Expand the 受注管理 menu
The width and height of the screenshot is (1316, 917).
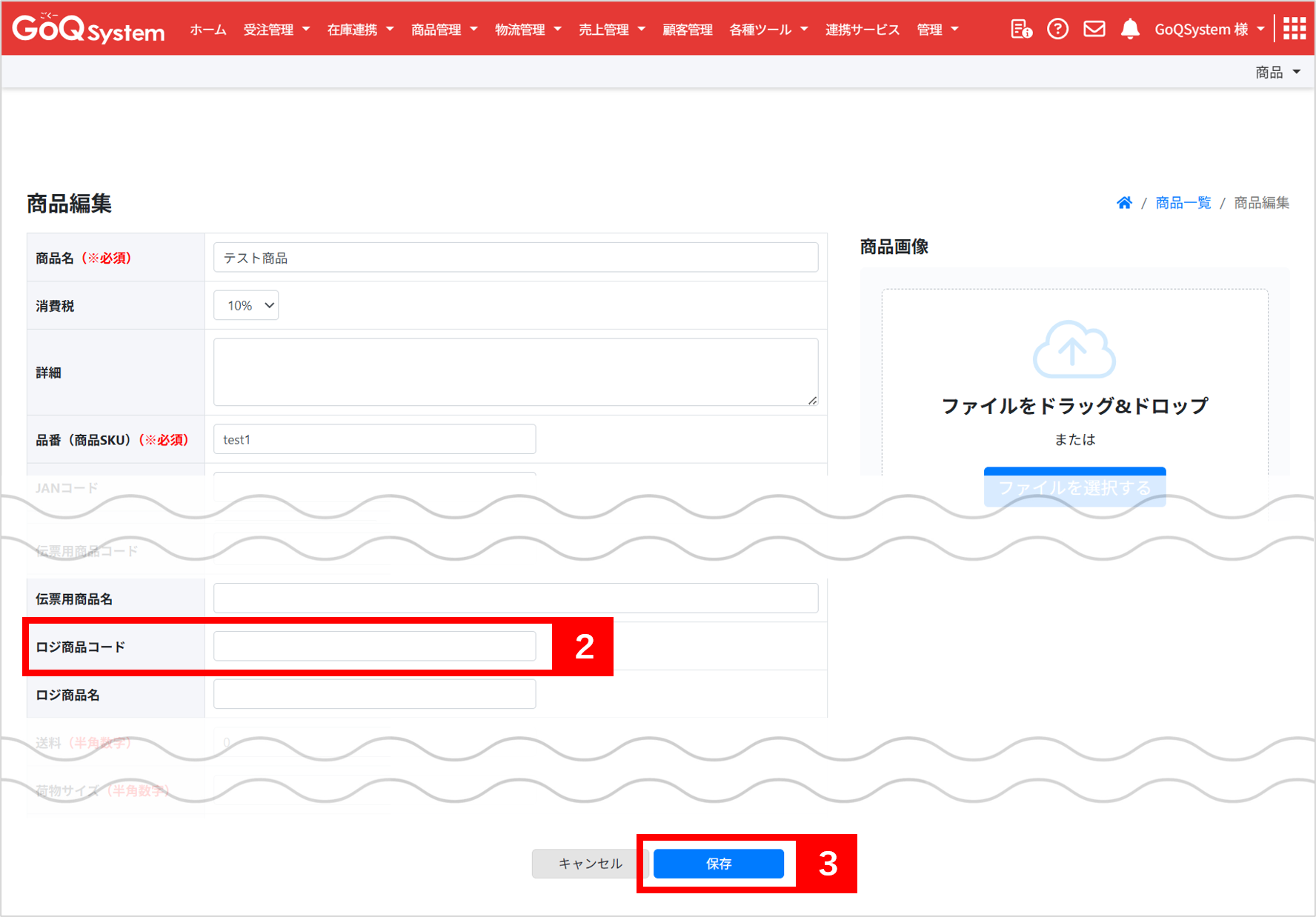pos(276,30)
